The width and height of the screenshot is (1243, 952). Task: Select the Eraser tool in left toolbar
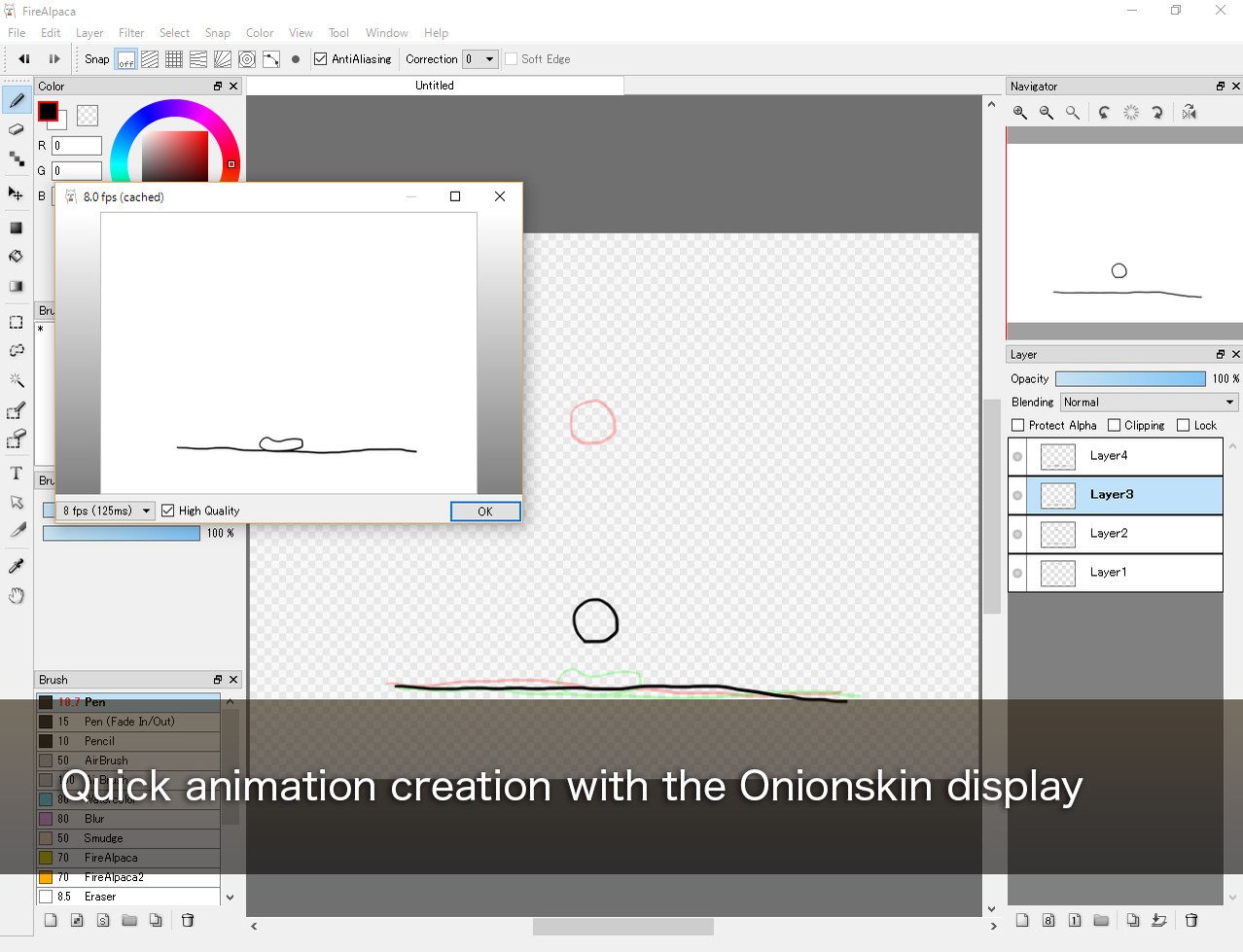[17, 129]
